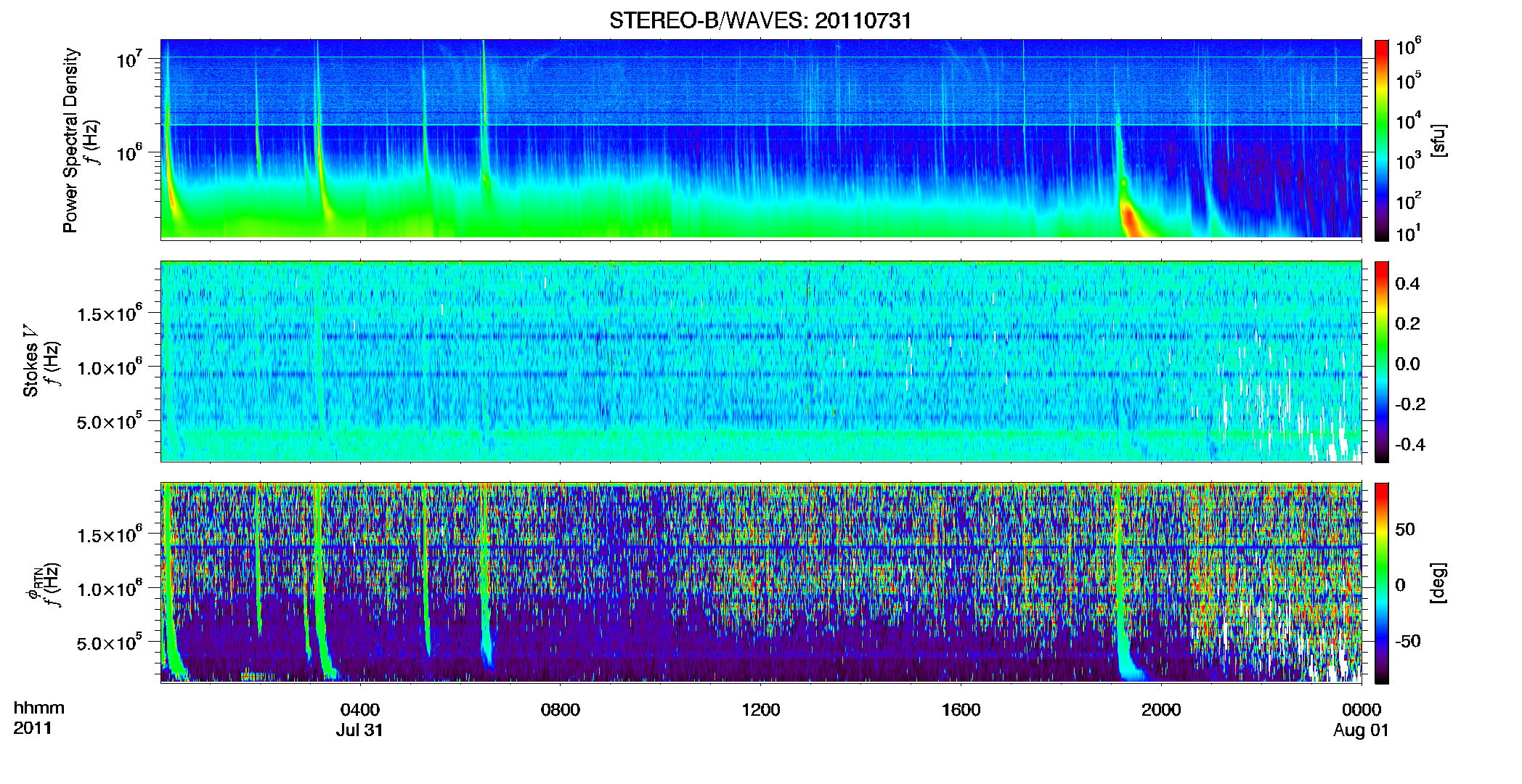
Task: Click the 0400 time tick label
Action: (x=360, y=710)
